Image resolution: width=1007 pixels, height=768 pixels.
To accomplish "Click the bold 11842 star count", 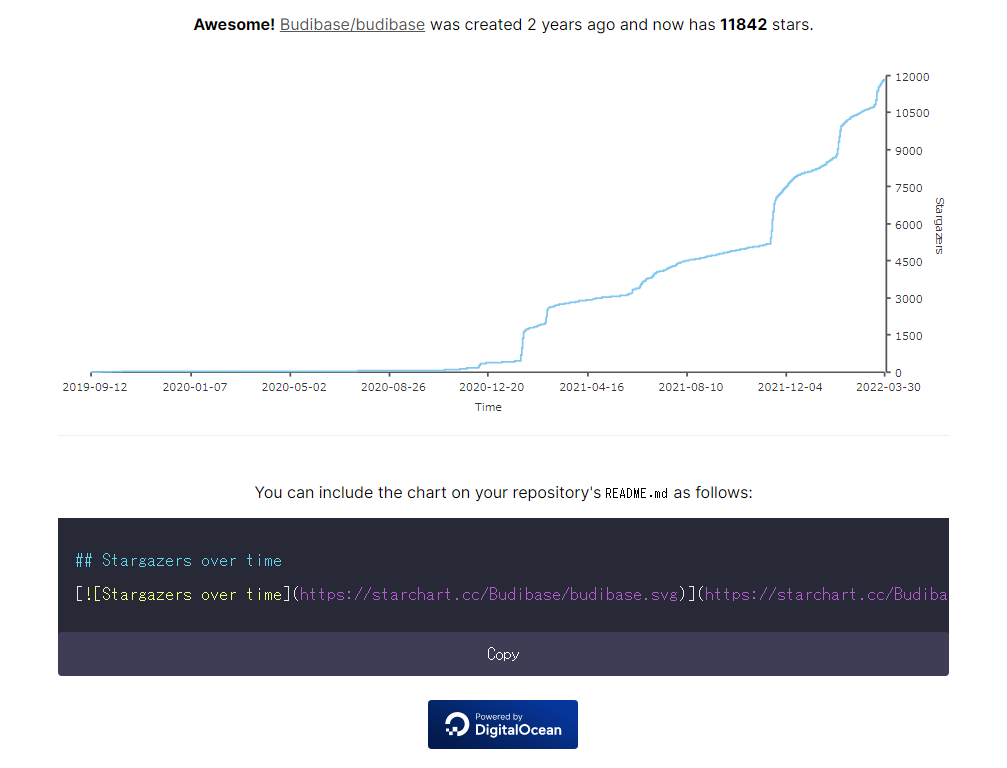I will (743, 25).
